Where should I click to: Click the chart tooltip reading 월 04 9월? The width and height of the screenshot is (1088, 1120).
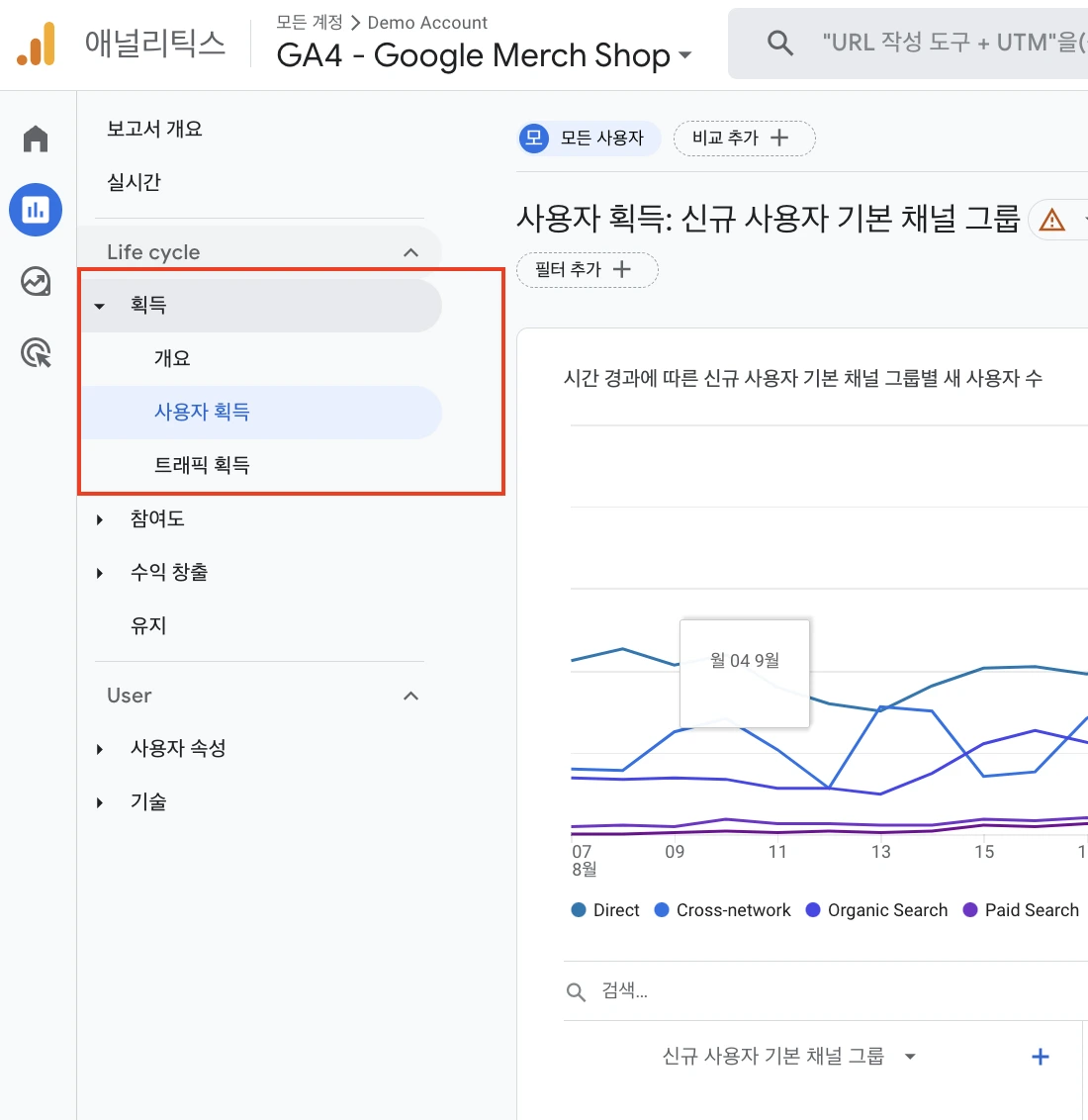coord(745,674)
